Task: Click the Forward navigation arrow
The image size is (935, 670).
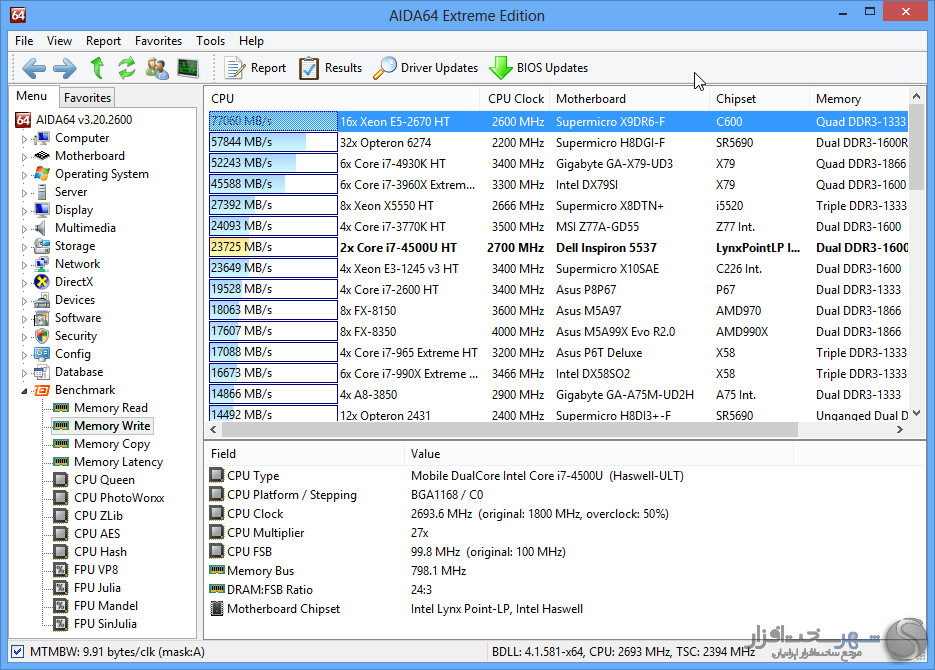Action: pyautogui.click(x=65, y=68)
